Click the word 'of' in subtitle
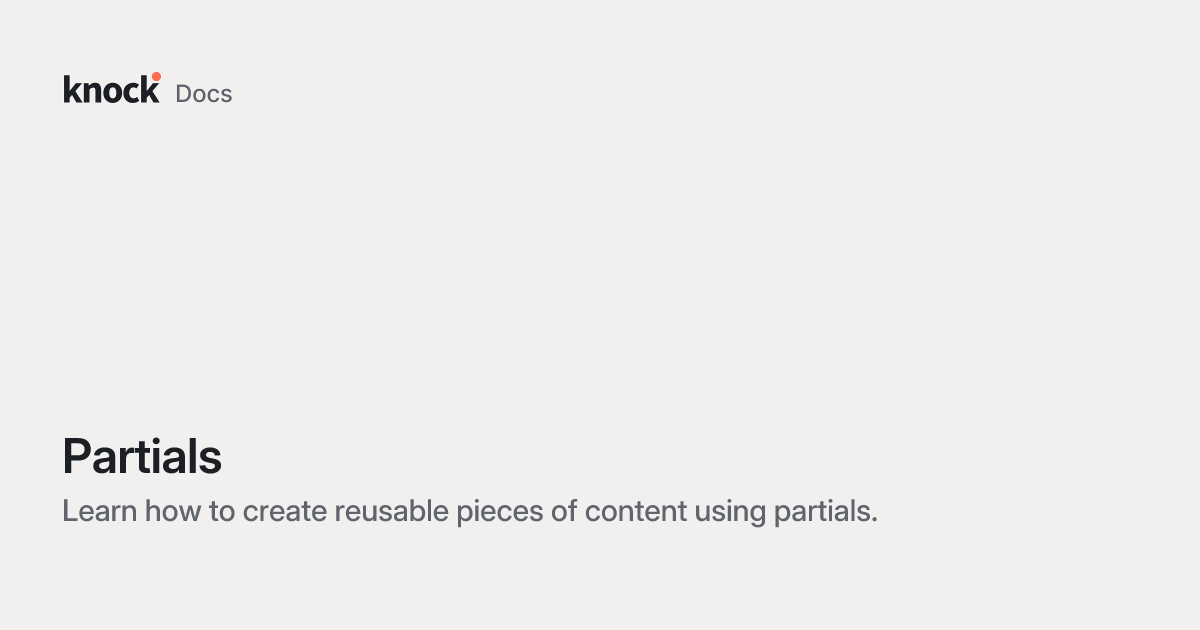 coord(565,511)
